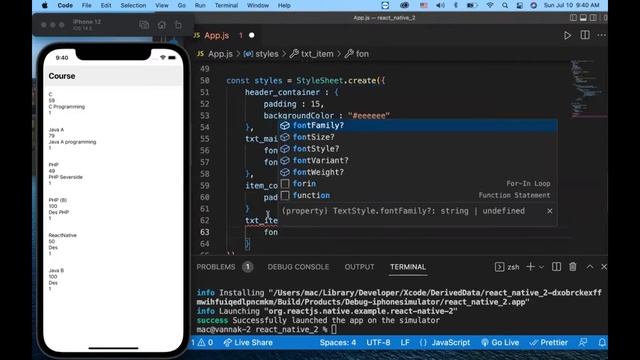Click the date and time clock
Viewport: 640px width, 360px height.
[x=571, y=5]
